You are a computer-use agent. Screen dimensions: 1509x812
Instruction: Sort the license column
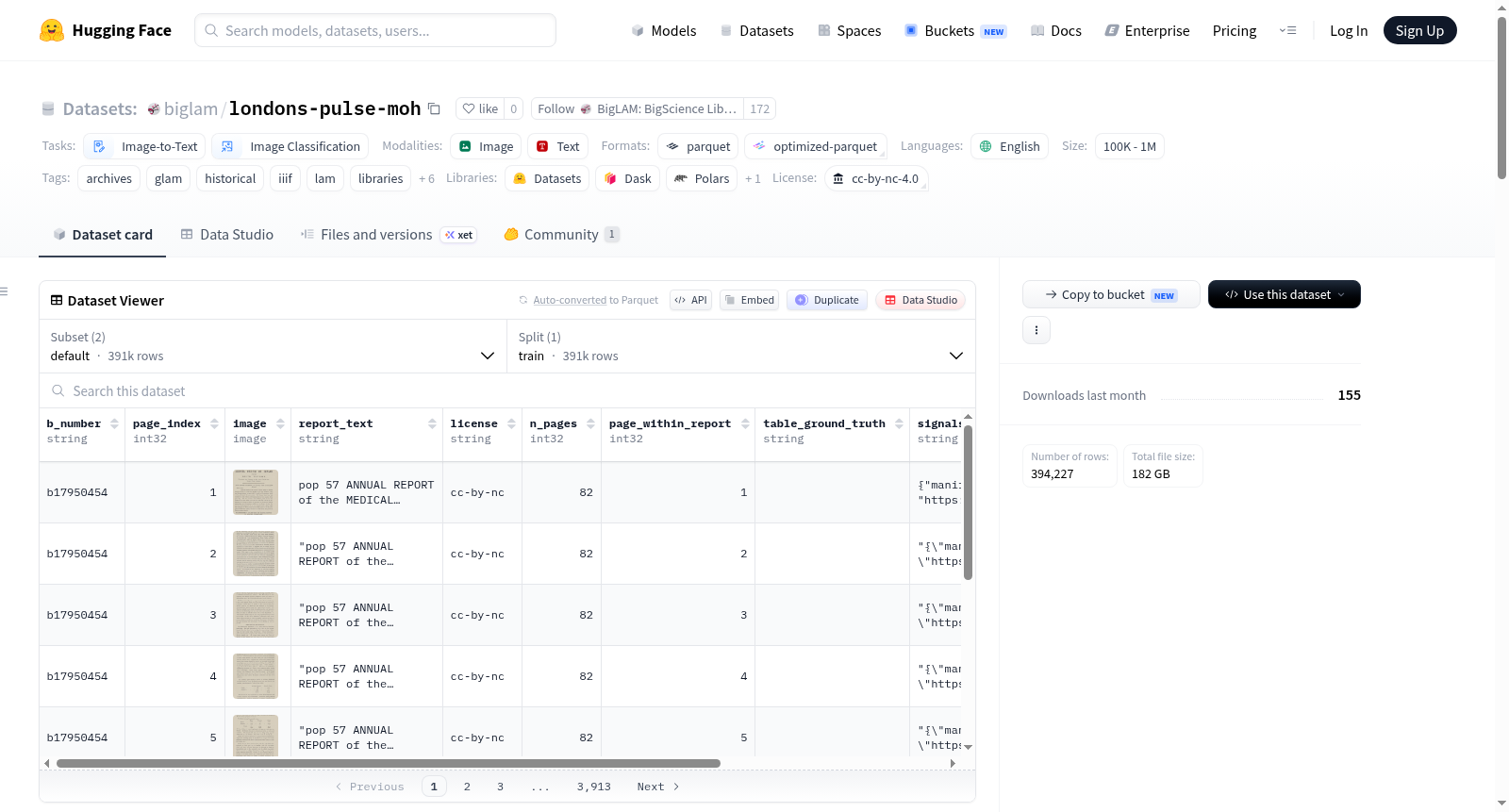coord(511,423)
